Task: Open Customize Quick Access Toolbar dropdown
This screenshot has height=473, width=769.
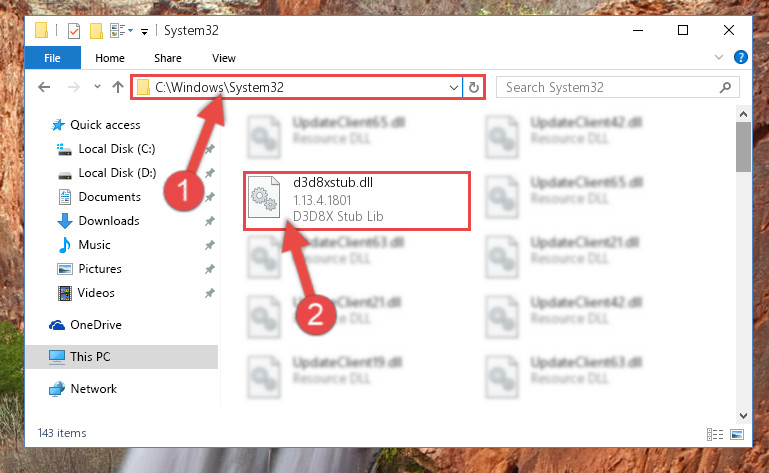Action: (144, 32)
